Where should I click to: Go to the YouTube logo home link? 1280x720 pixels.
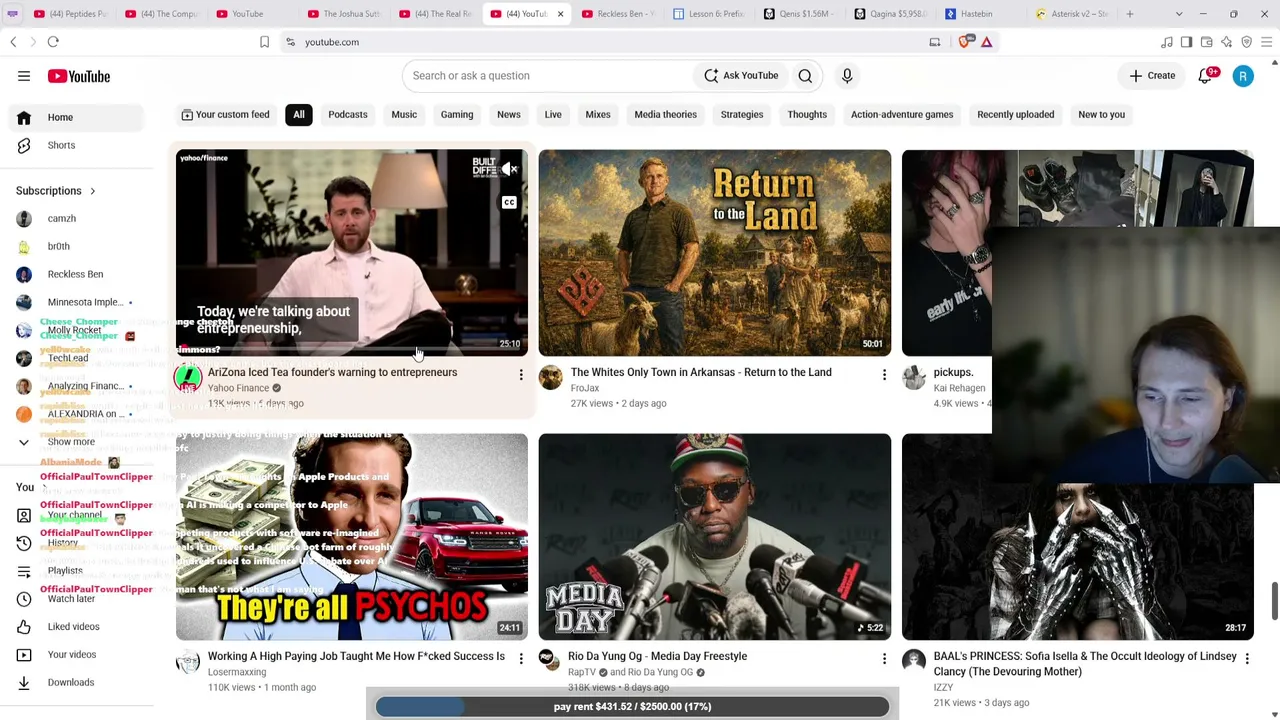point(78,76)
